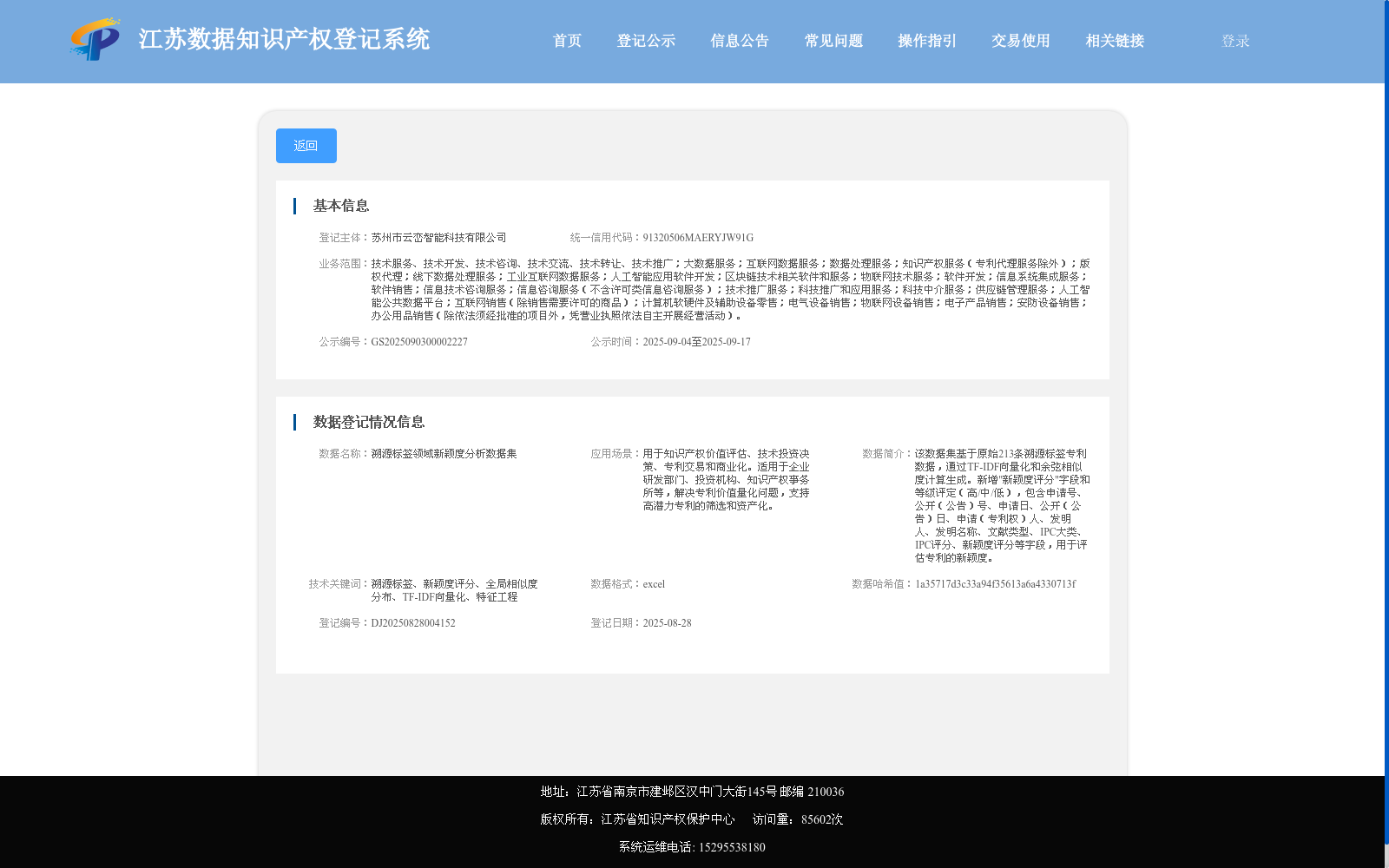Click the 返回 back button
Screen dimensions: 1389x868
pos(306,146)
